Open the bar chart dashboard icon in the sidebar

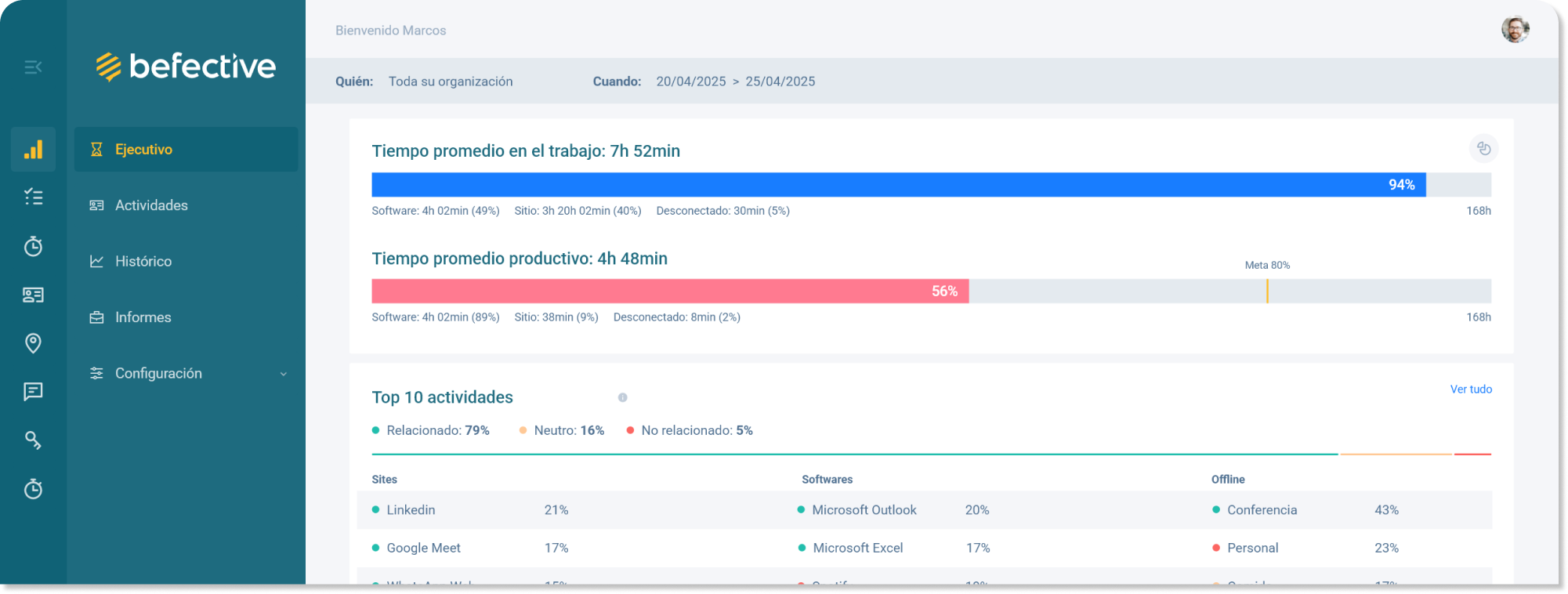click(33, 150)
